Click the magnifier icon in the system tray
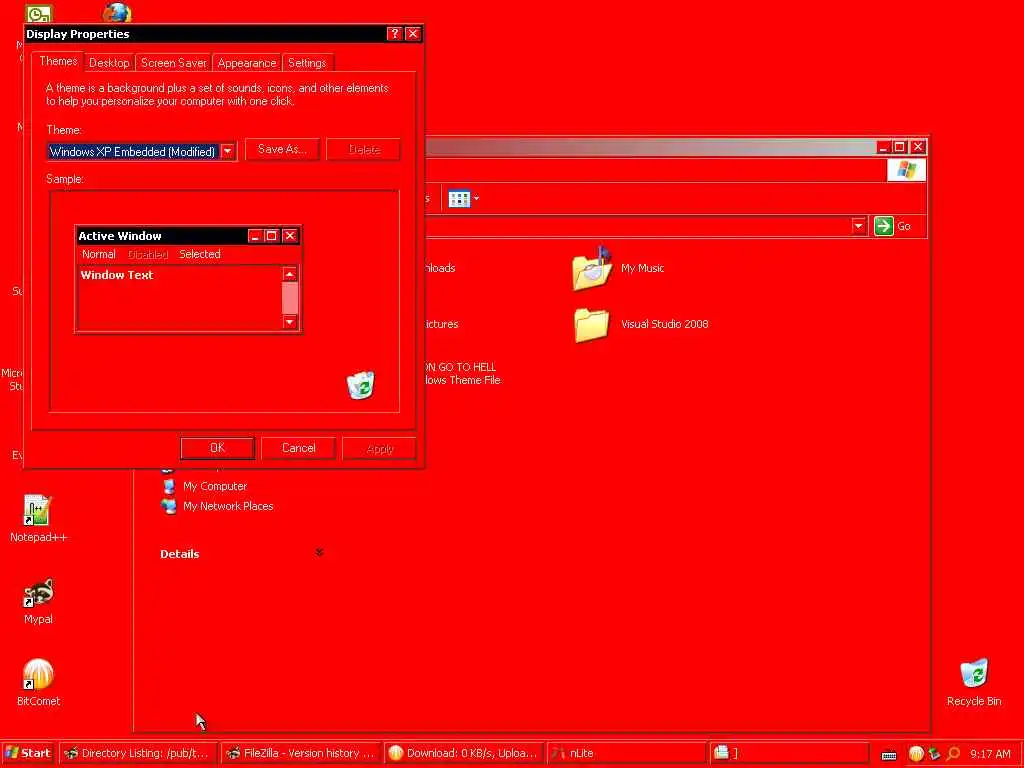This screenshot has height=768, width=1024. coord(953,754)
